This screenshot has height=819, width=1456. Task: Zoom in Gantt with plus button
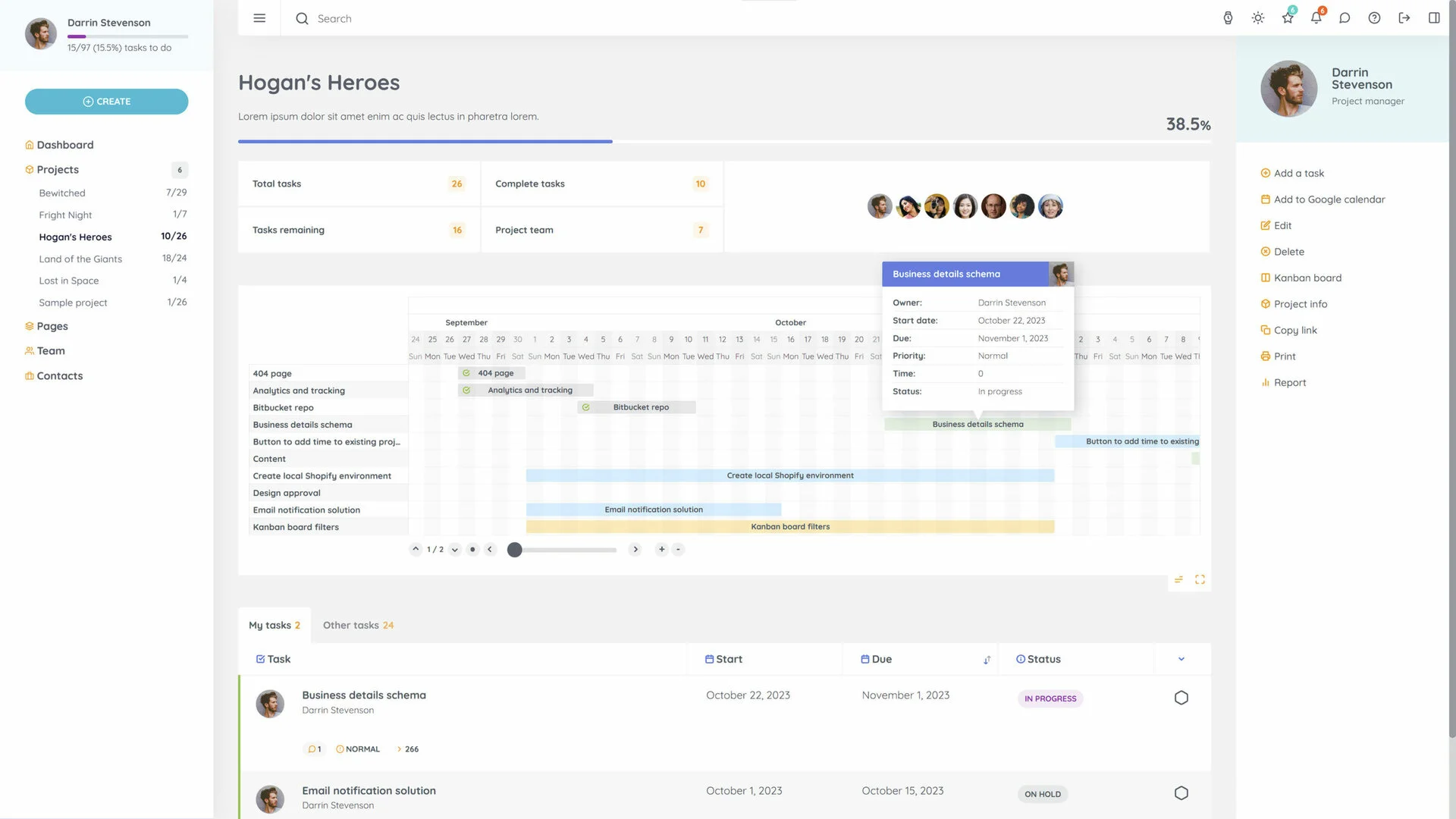662,550
